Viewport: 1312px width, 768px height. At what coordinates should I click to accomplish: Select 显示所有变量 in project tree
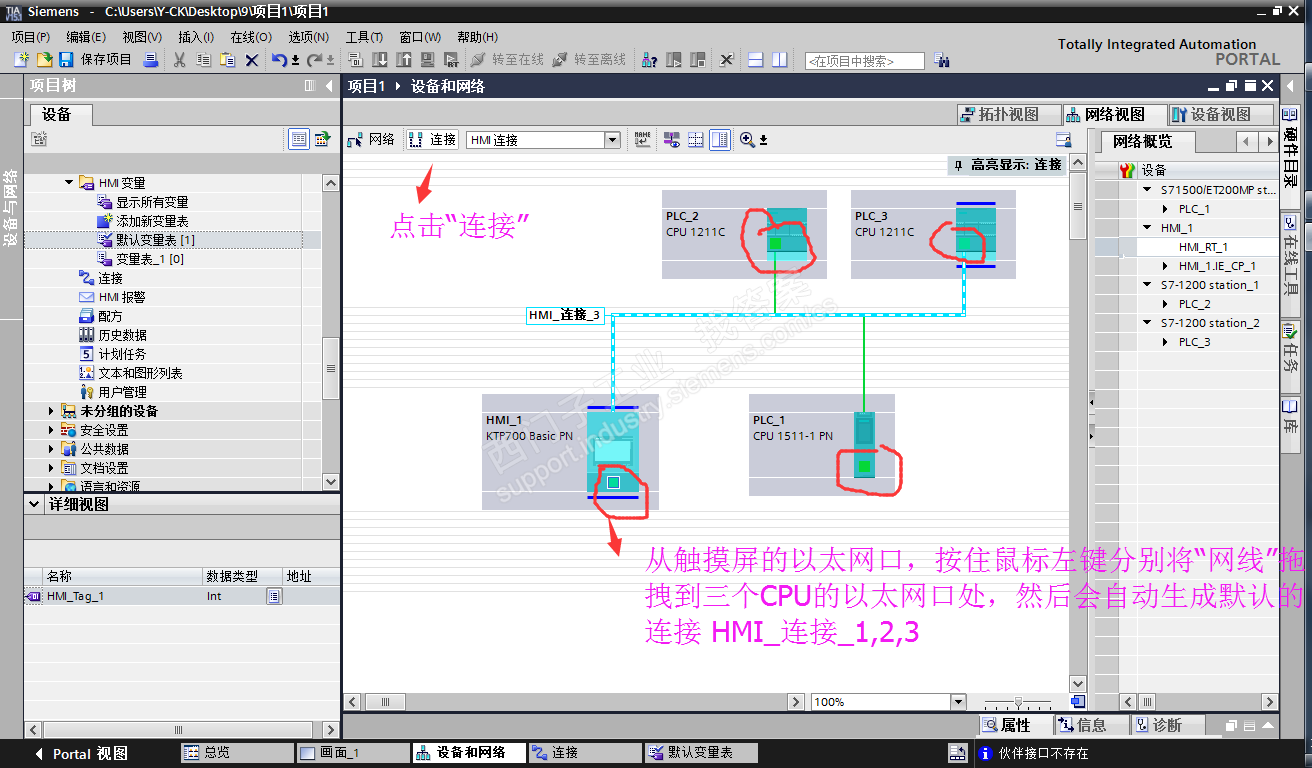(152, 202)
